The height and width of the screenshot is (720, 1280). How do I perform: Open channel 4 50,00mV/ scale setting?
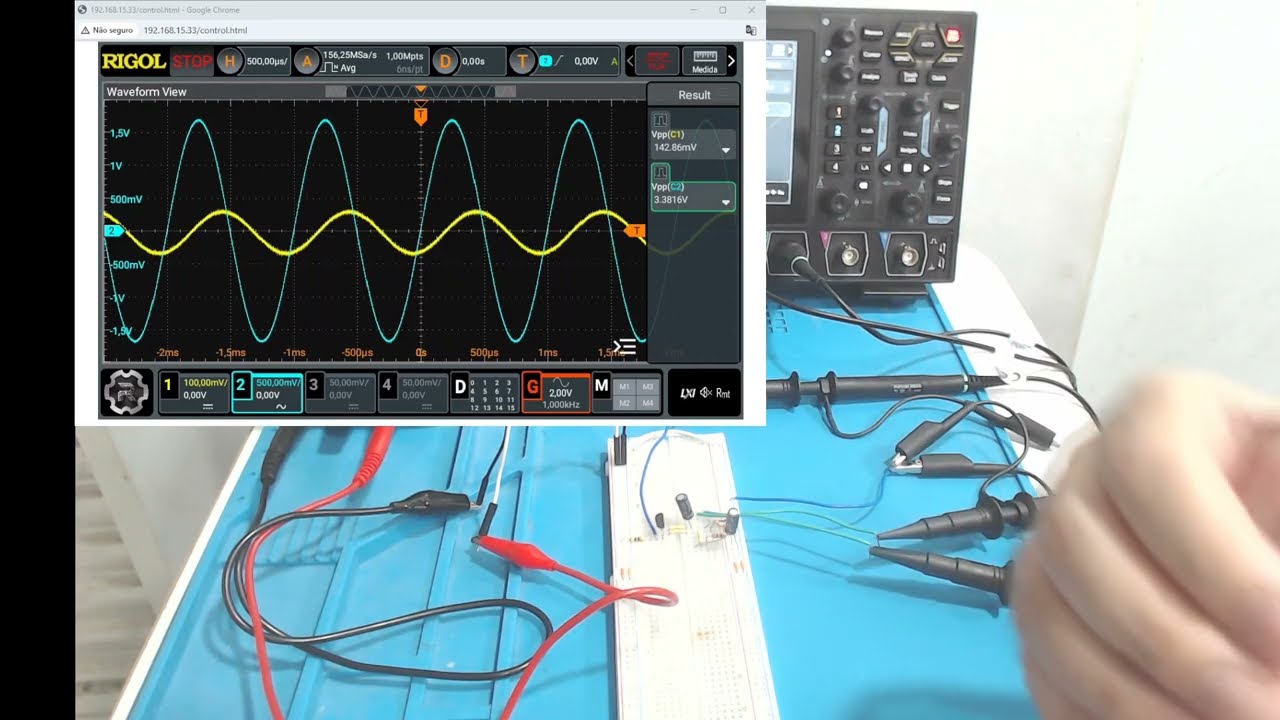click(x=422, y=382)
